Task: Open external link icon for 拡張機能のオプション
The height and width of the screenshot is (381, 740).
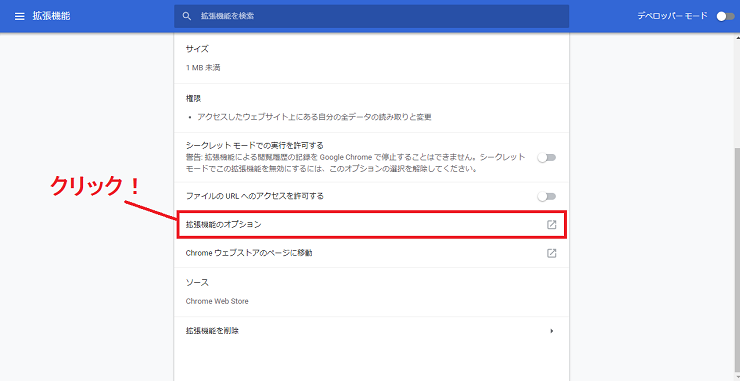Action: click(551, 225)
